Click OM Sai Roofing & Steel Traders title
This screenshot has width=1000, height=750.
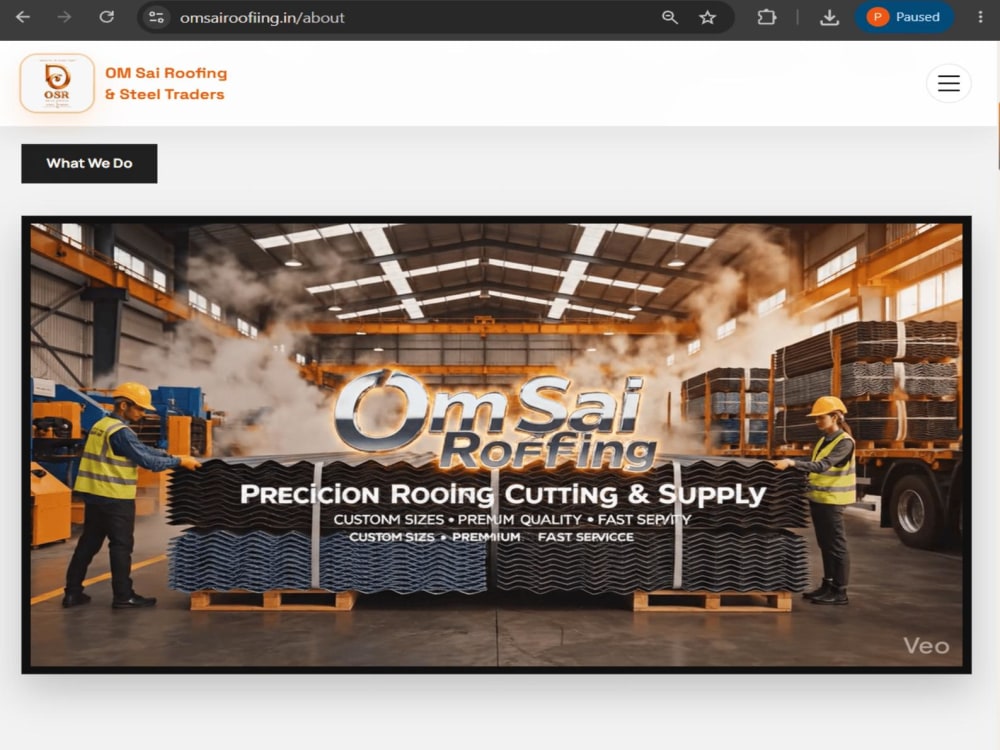(166, 84)
